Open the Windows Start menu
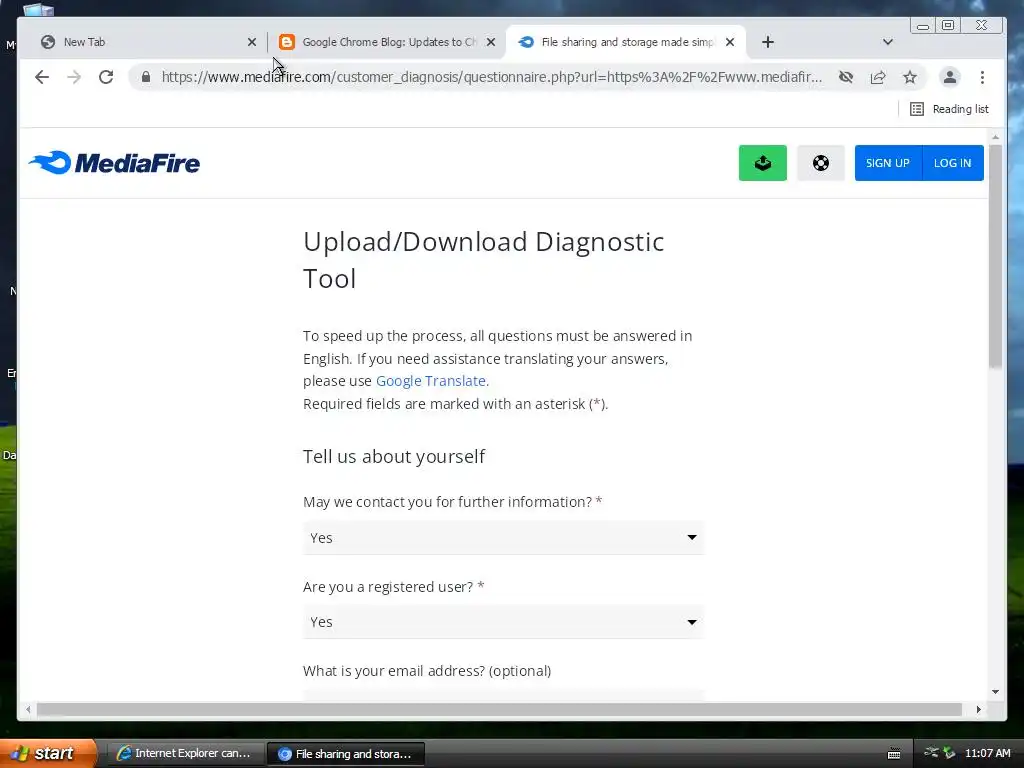The width and height of the screenshot is (1024, 768). click(48, 754)
